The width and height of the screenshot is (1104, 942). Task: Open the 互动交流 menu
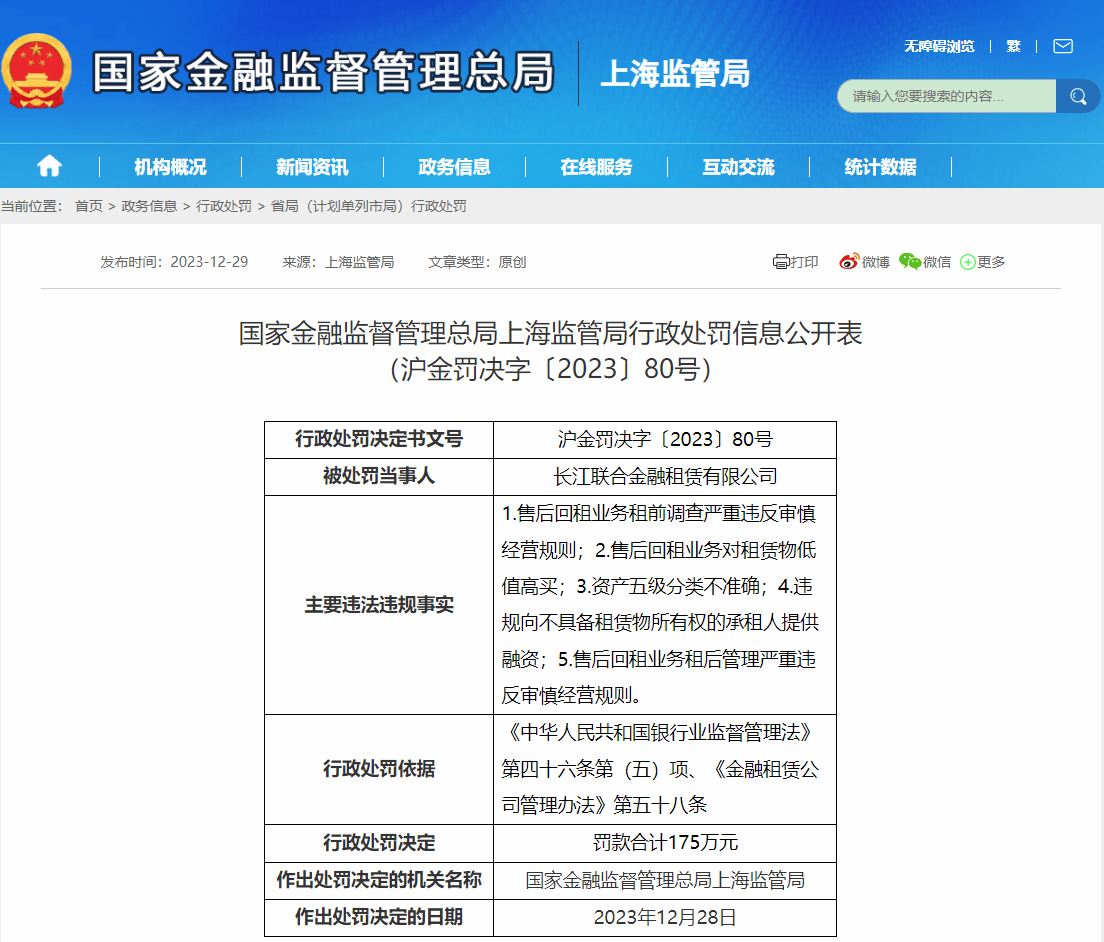(738, 167)
